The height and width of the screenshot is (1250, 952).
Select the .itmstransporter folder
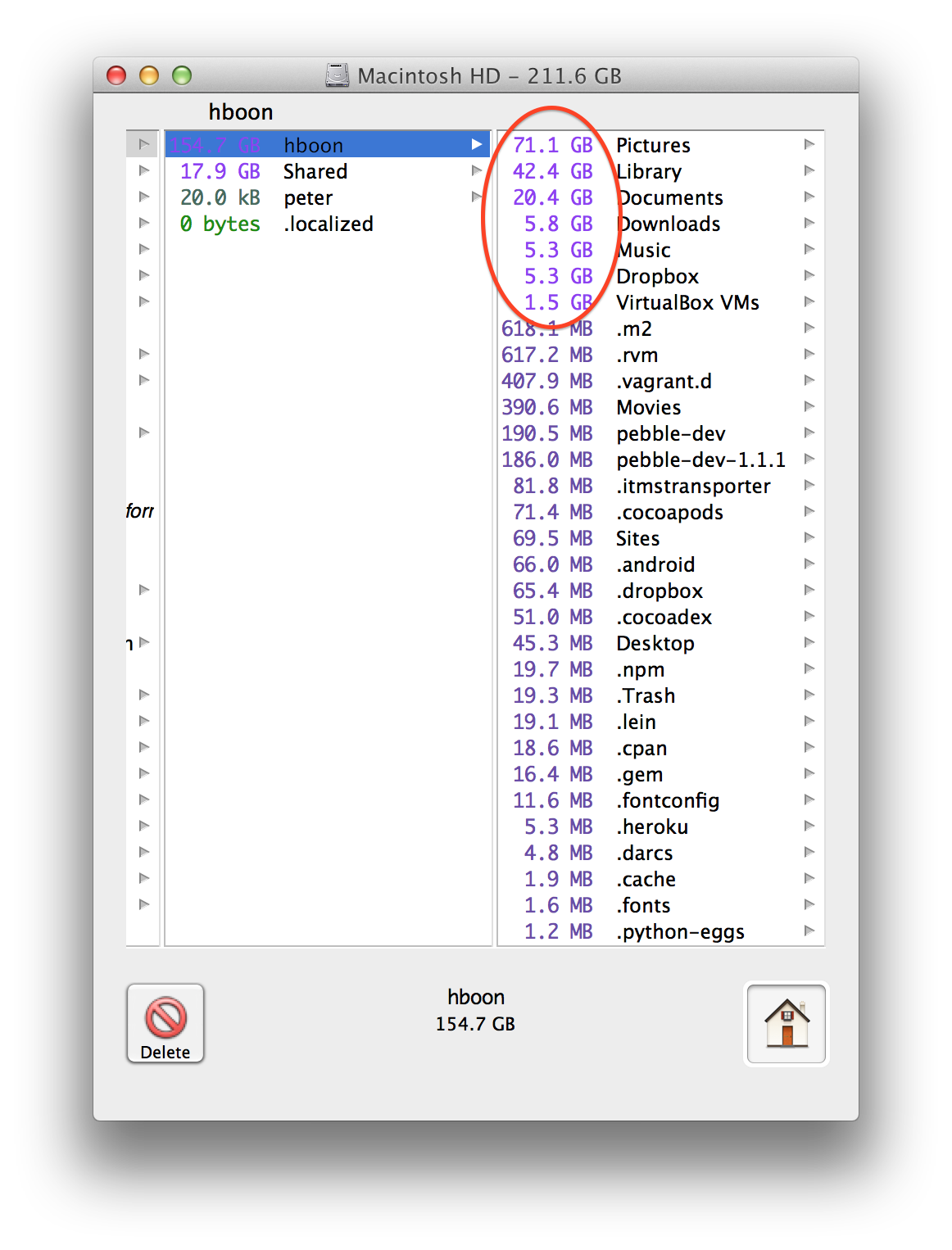[661, 486]
